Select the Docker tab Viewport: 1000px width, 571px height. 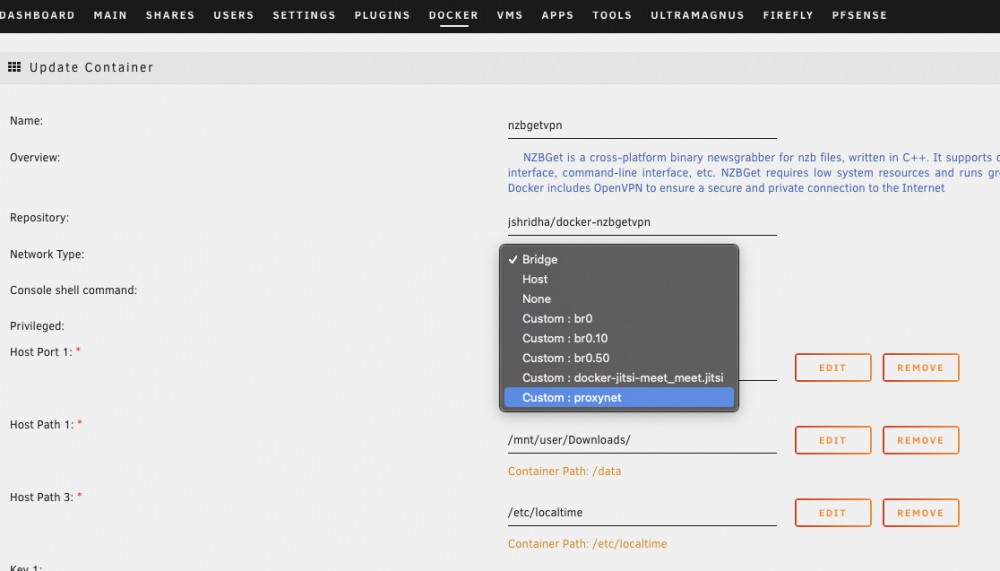point(453,15)
